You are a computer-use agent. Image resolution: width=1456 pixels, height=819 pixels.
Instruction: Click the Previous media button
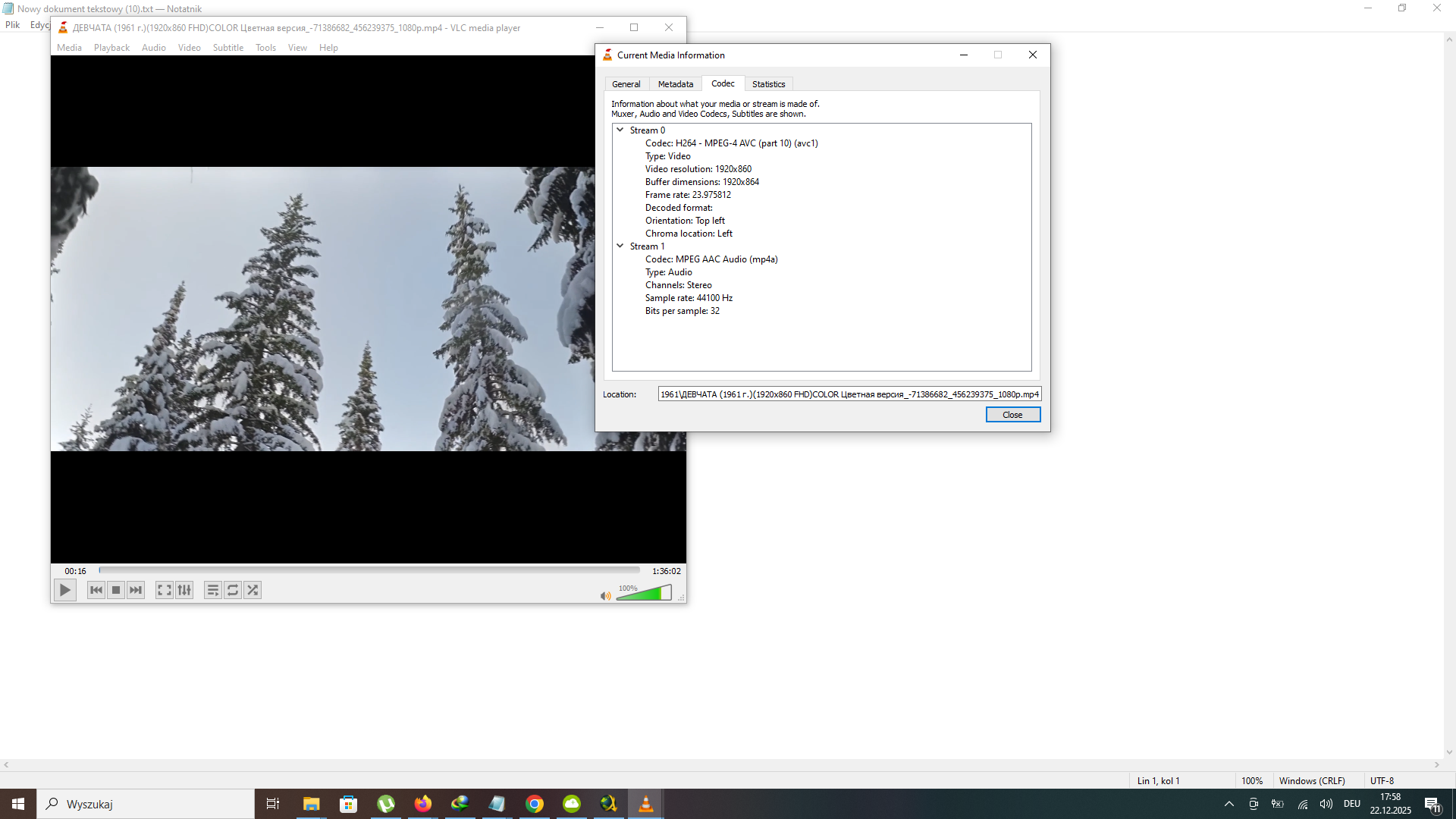coord(96,590)
